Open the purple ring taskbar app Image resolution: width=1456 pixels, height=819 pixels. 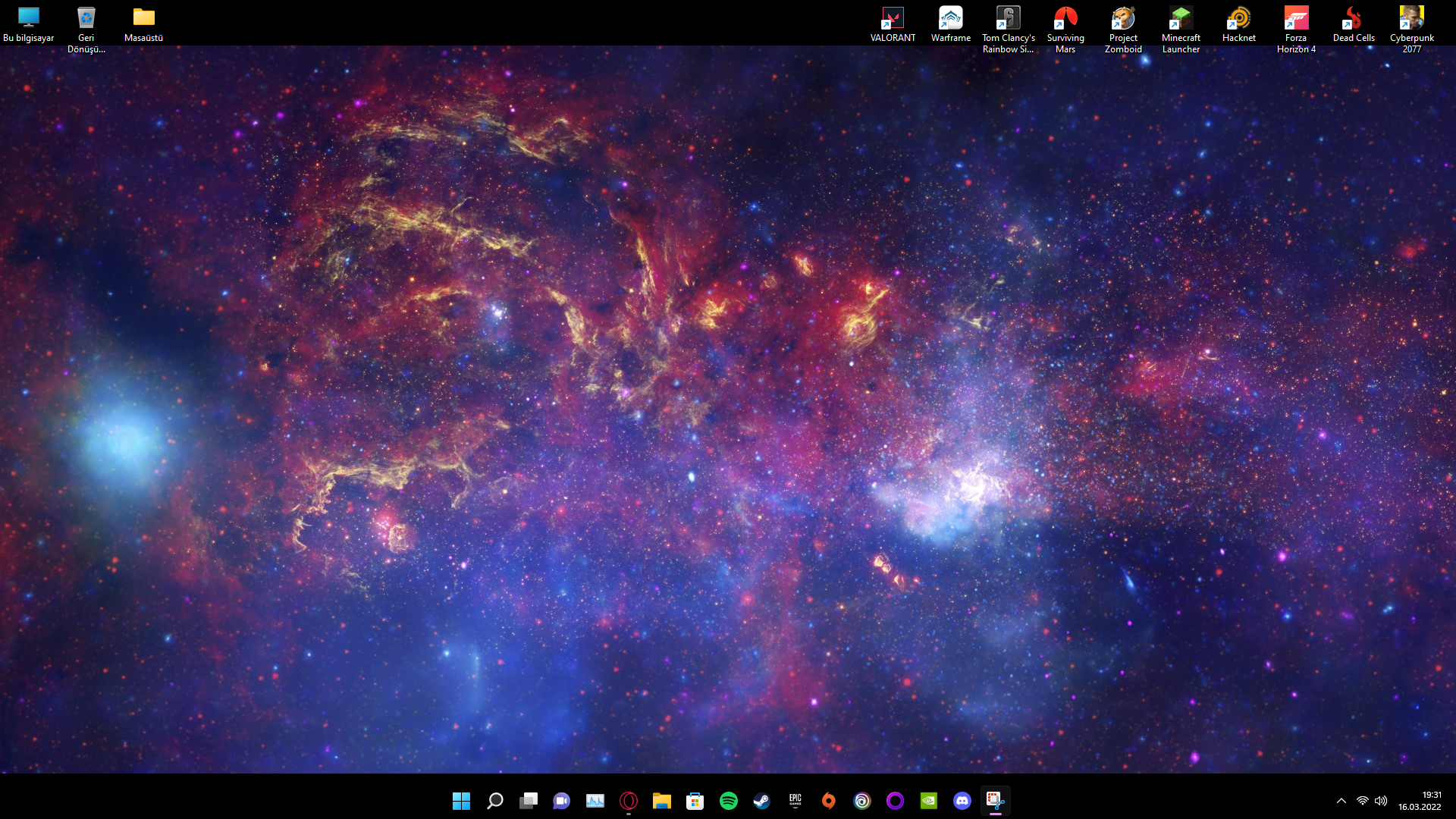point(895,801)
